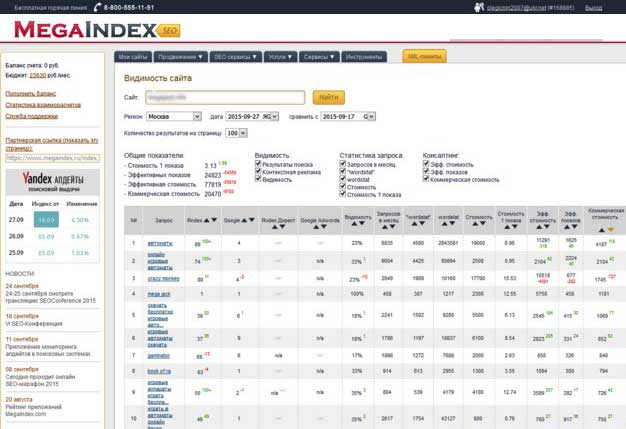Uncheck Контекстная реклама checkbox

pyautogui.click(x=258, y=171)
